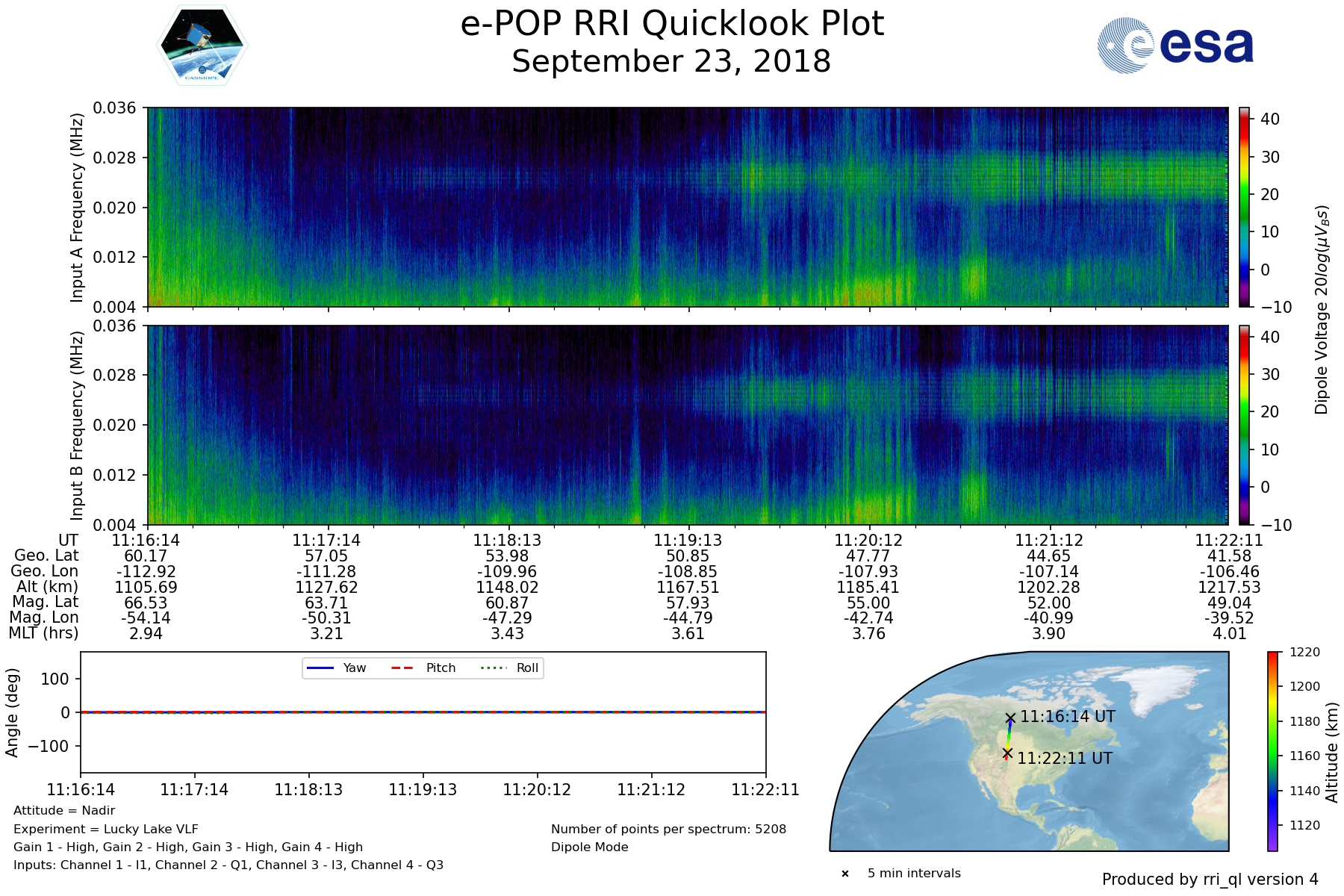Click the MLT (hrs) row label
1344x896 pixels.
point(43,633)
